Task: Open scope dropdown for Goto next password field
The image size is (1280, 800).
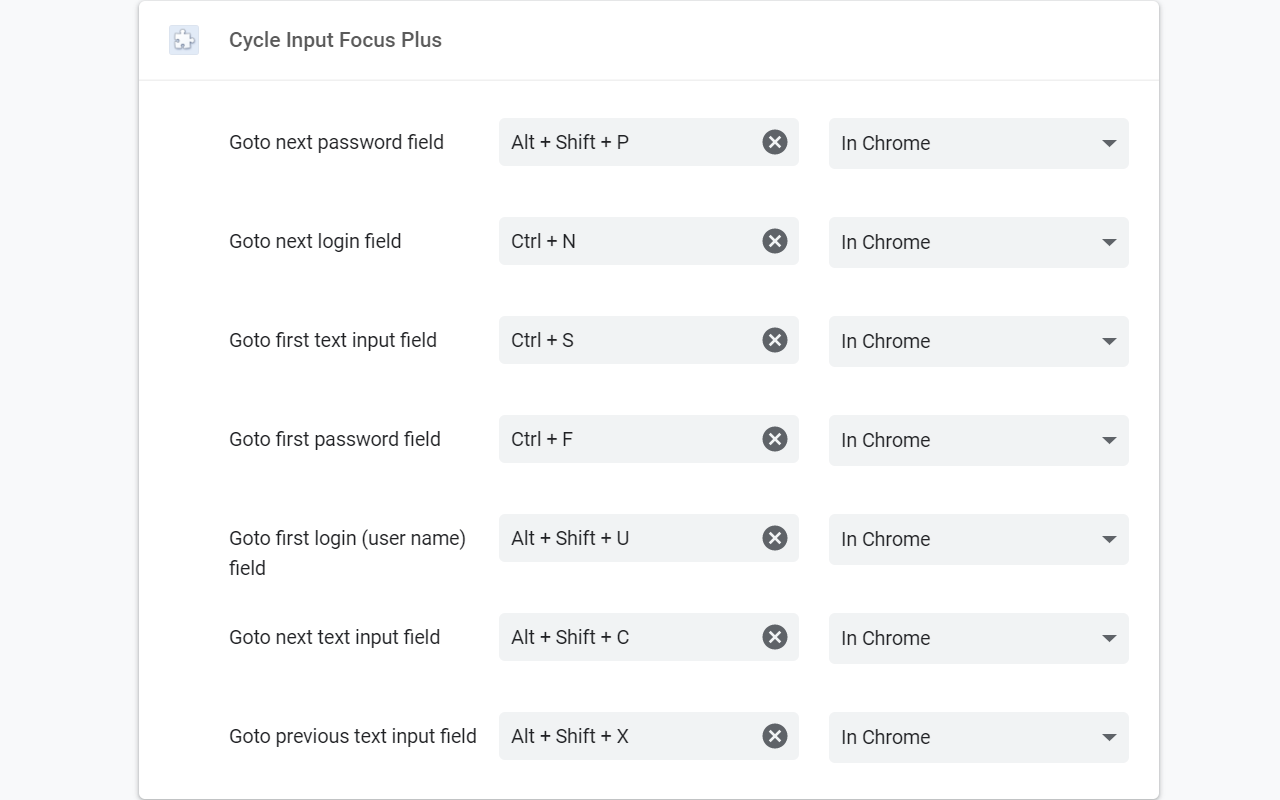Action: point(979,143)
